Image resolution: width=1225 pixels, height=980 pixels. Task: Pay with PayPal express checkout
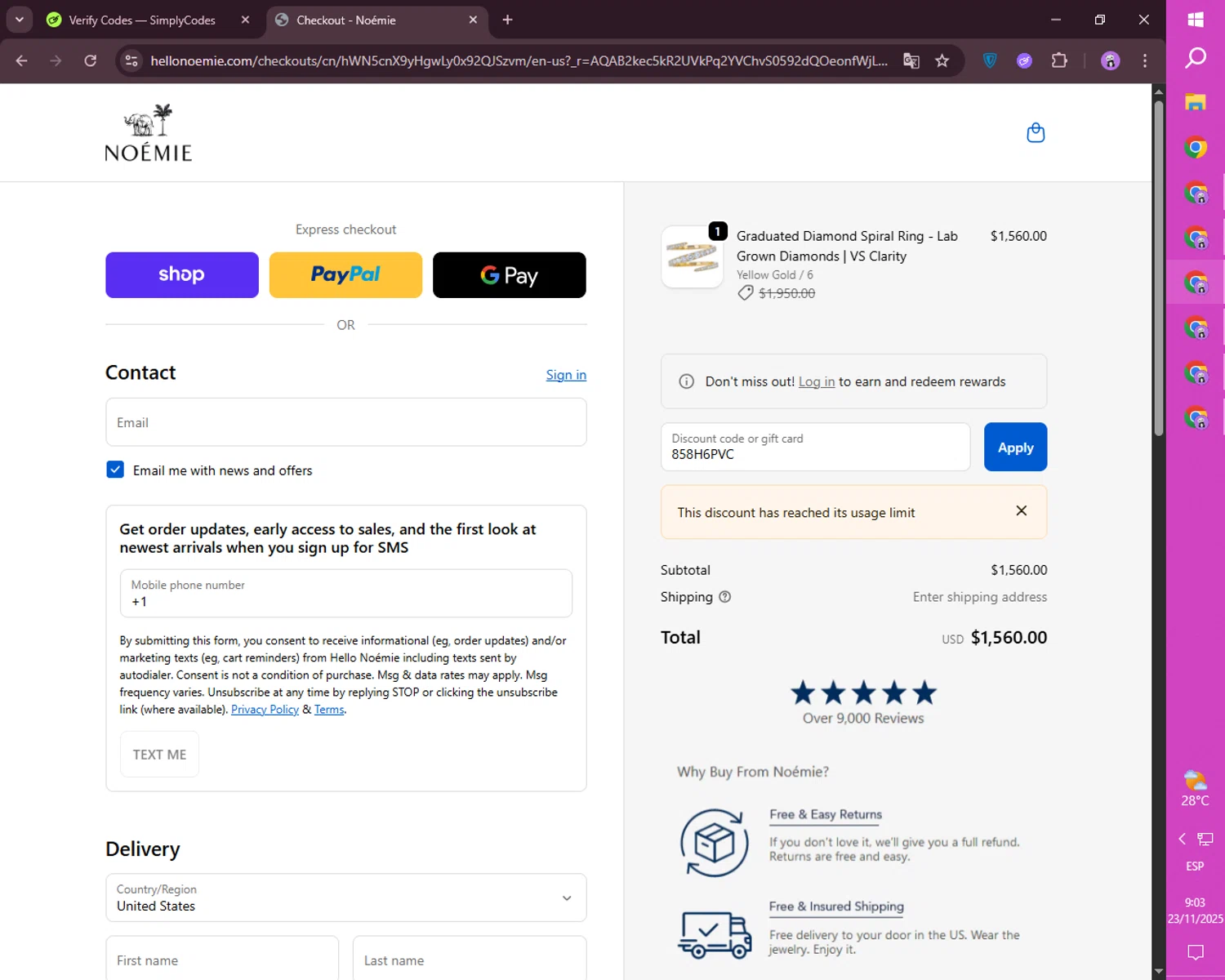[345, 275]
